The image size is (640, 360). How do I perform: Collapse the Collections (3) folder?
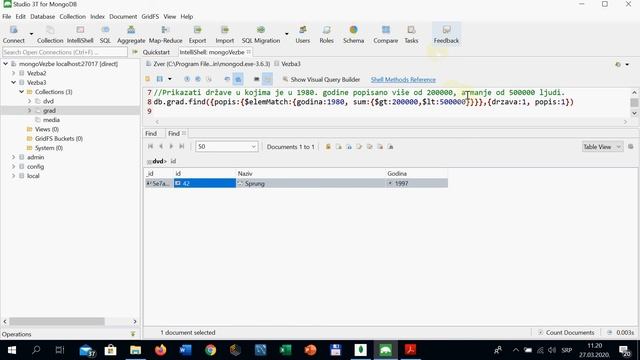click(22, 92)
